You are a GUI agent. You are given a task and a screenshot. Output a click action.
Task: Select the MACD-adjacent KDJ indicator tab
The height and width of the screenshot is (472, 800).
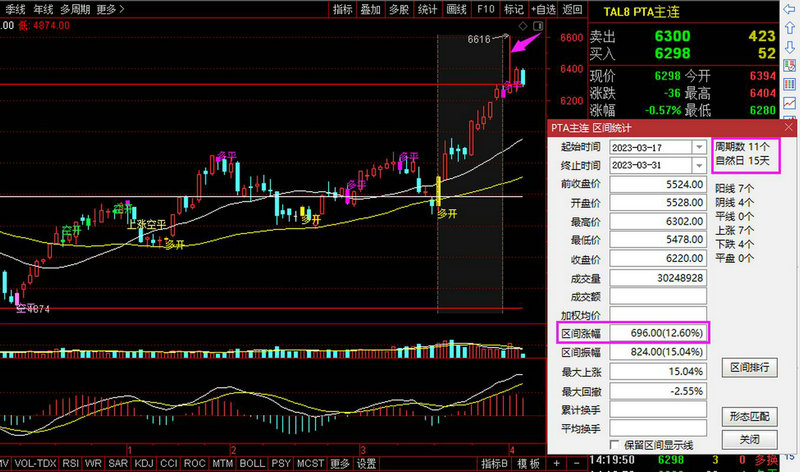(x=143, y=464)
